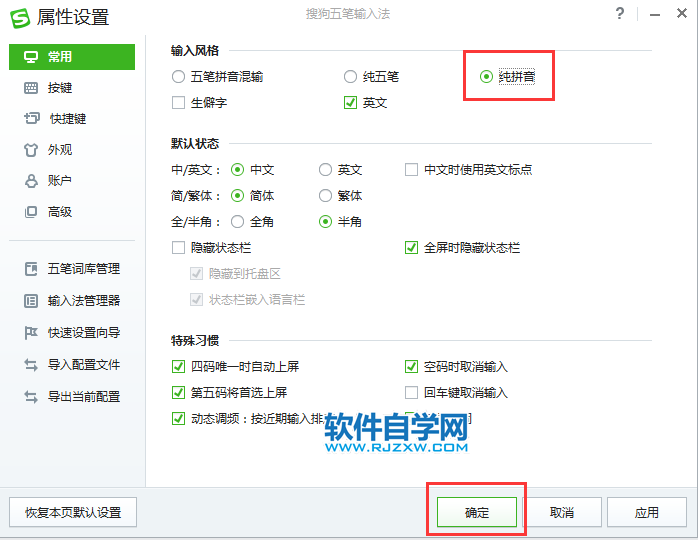The height and width of the screenshot is (540, 698).
Task: Click the dictionary icon beside 五笔词库管理
Action: [31, 269]
